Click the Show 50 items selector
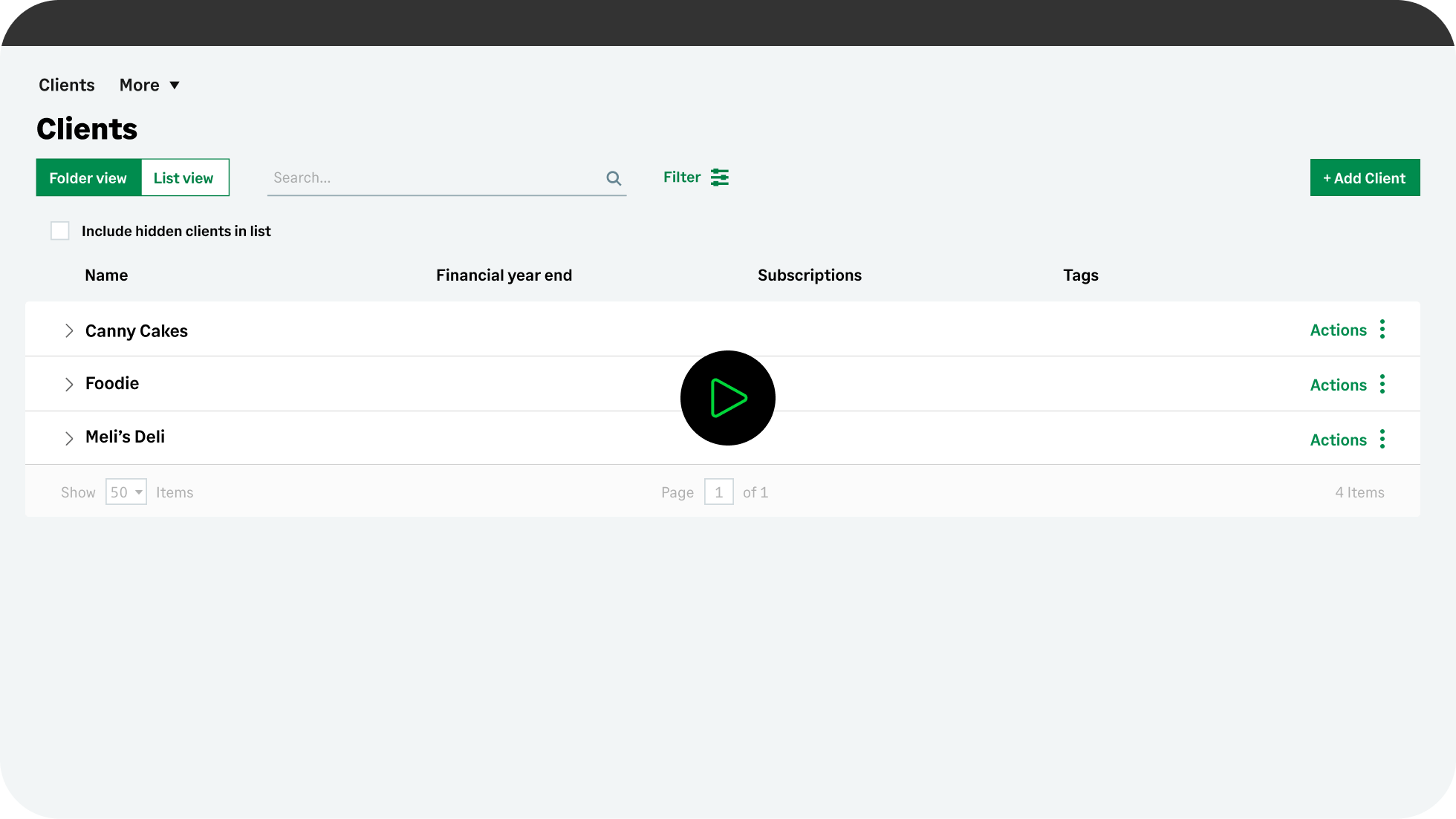 [x=126, y=492]
